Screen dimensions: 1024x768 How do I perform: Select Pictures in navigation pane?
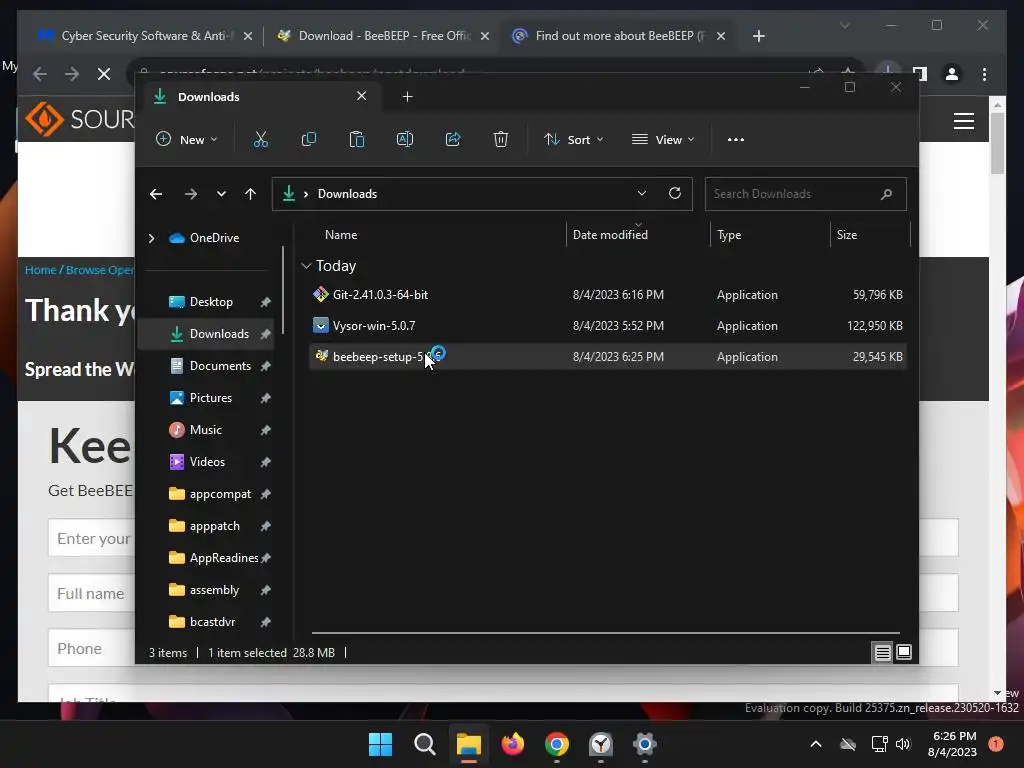pos(210,398)
